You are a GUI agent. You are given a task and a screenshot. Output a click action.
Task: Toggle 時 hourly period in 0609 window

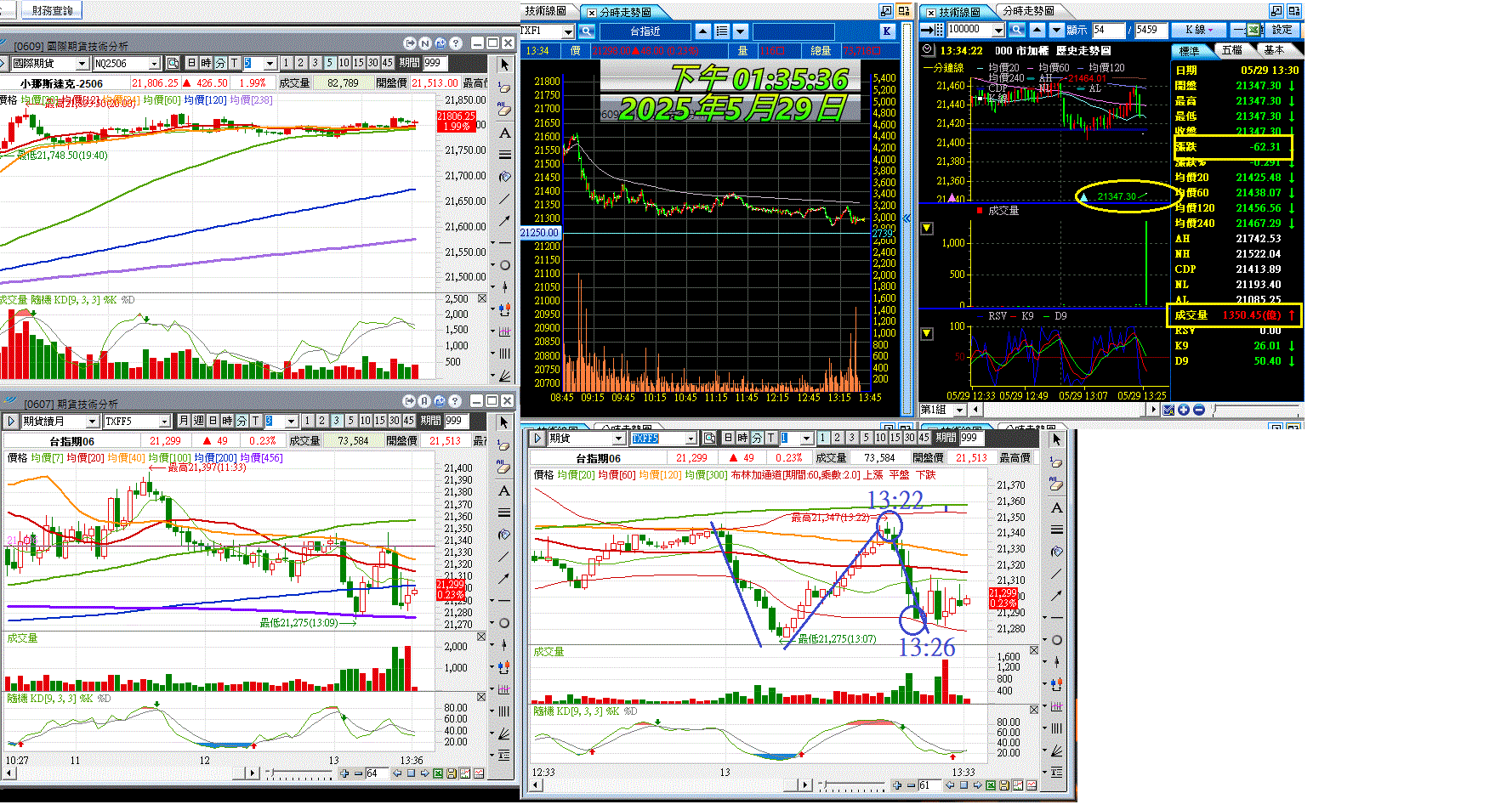coord(206,63)
